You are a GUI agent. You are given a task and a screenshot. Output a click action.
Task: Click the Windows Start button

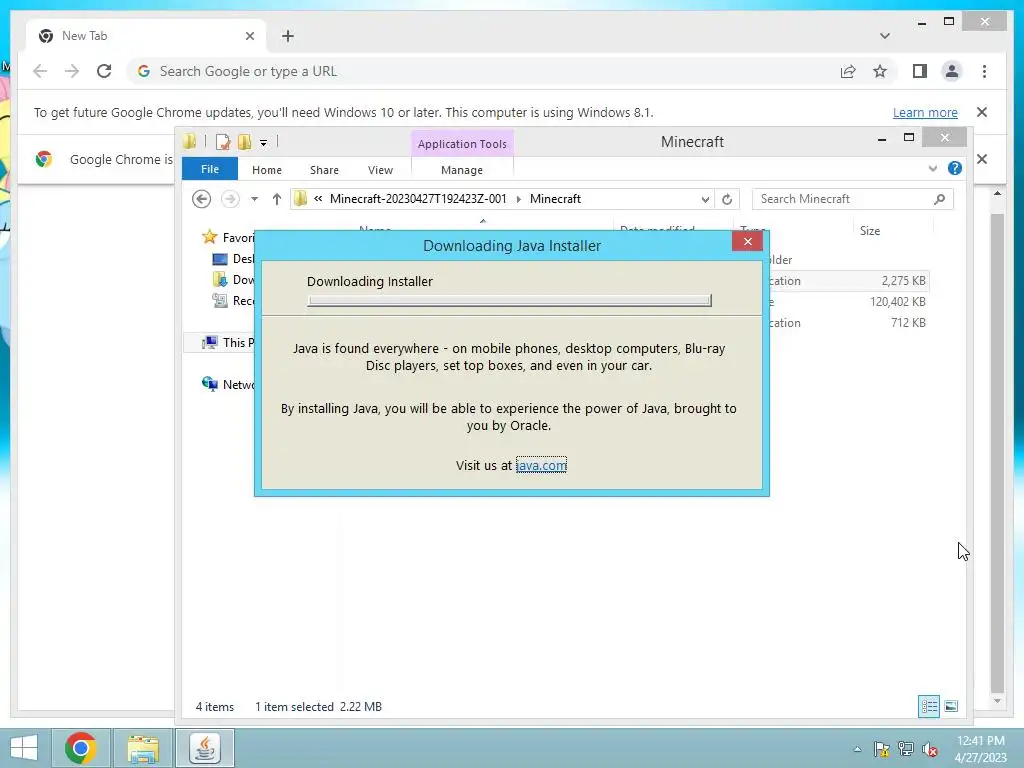[24, 748]
